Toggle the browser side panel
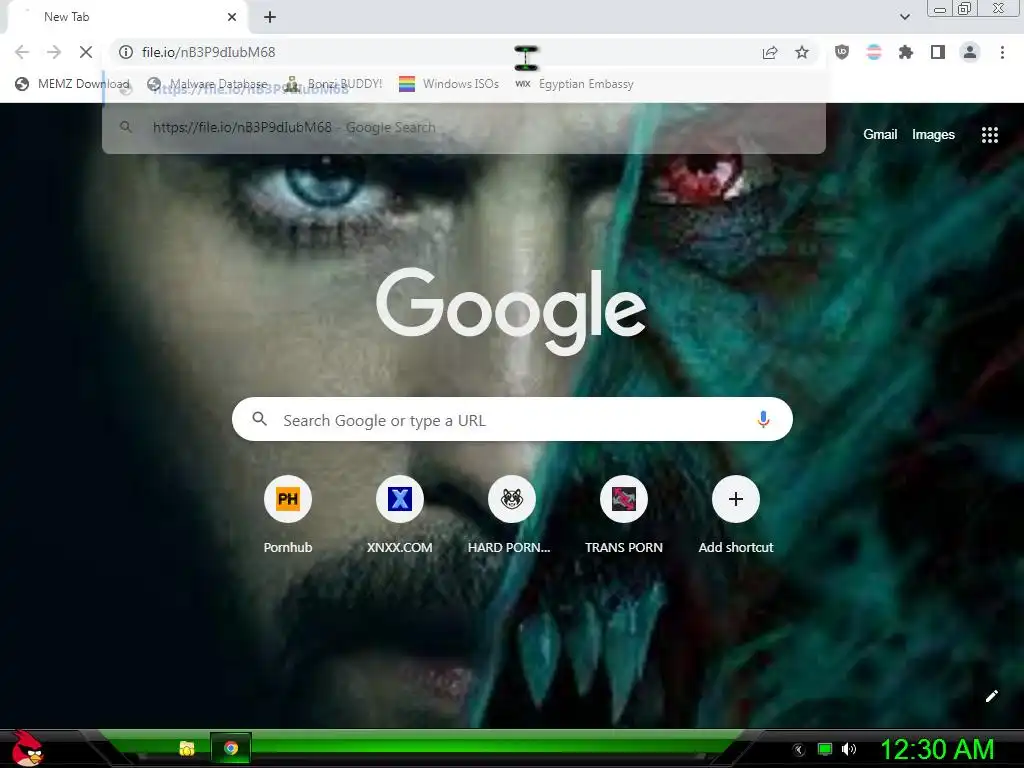1024x768 pixels. (938, 52)
